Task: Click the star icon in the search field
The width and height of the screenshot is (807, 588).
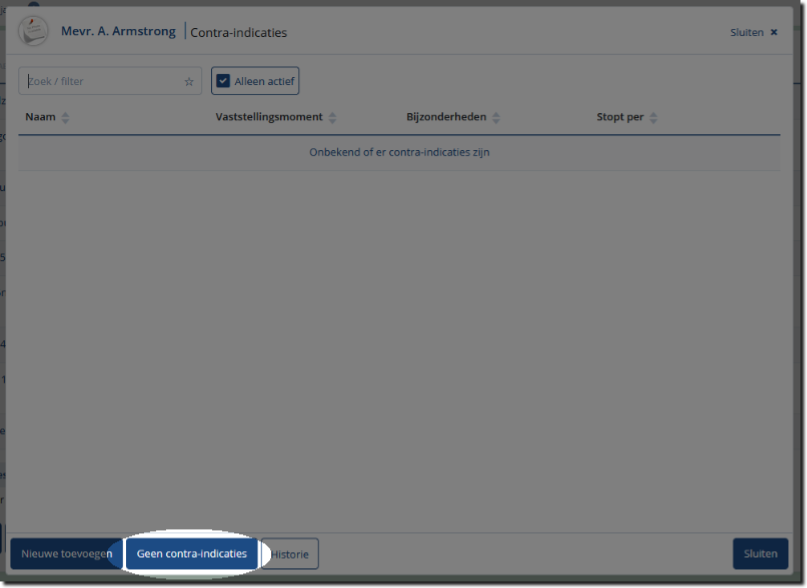Action: click(x=189, y=82)
